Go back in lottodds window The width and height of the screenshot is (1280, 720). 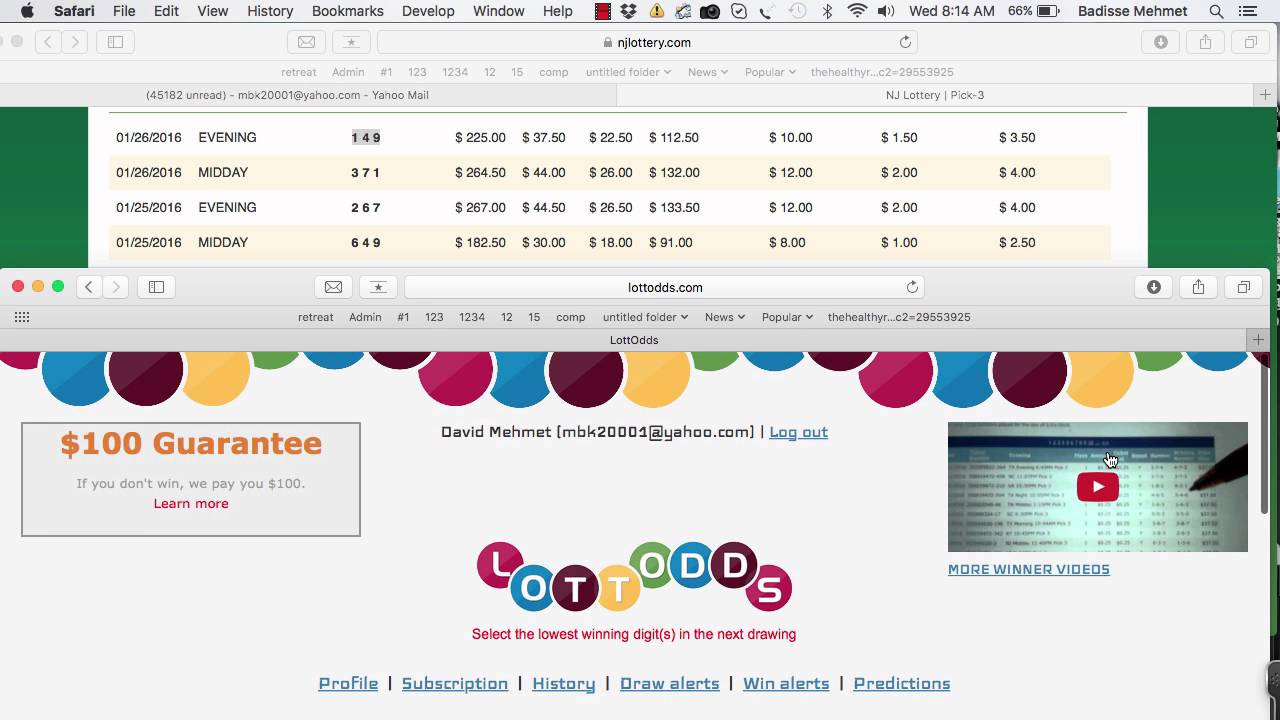[89, 287]
